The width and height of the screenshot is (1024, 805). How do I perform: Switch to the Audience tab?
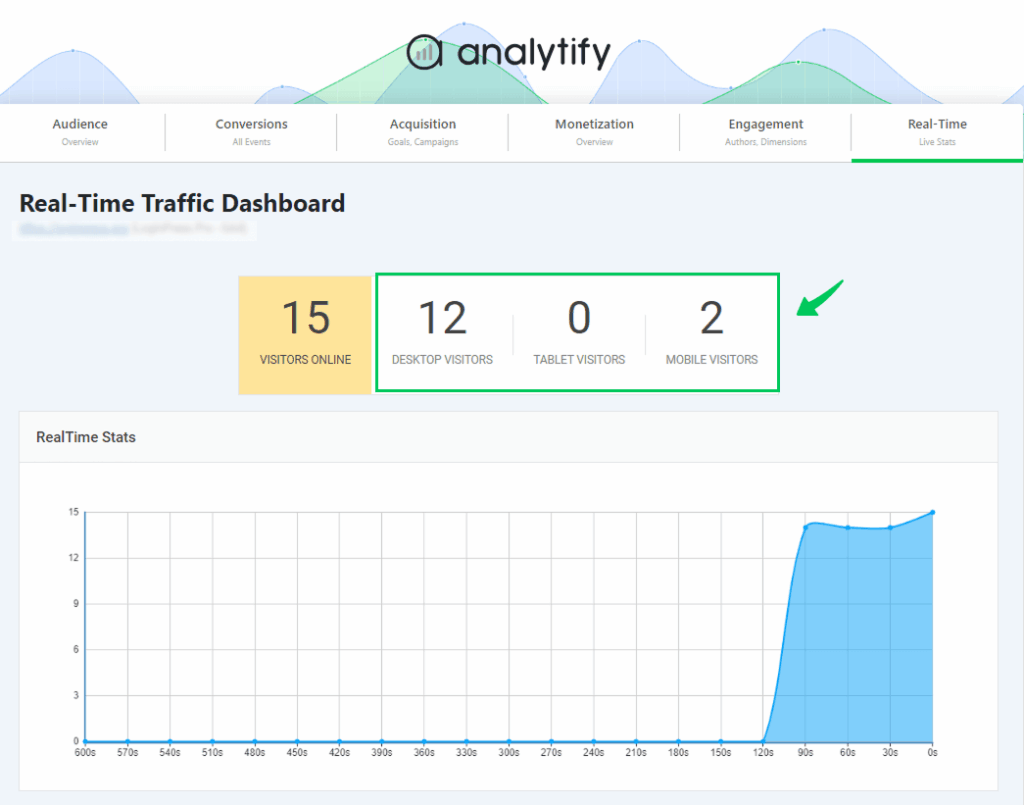click(x=79, y=132)
